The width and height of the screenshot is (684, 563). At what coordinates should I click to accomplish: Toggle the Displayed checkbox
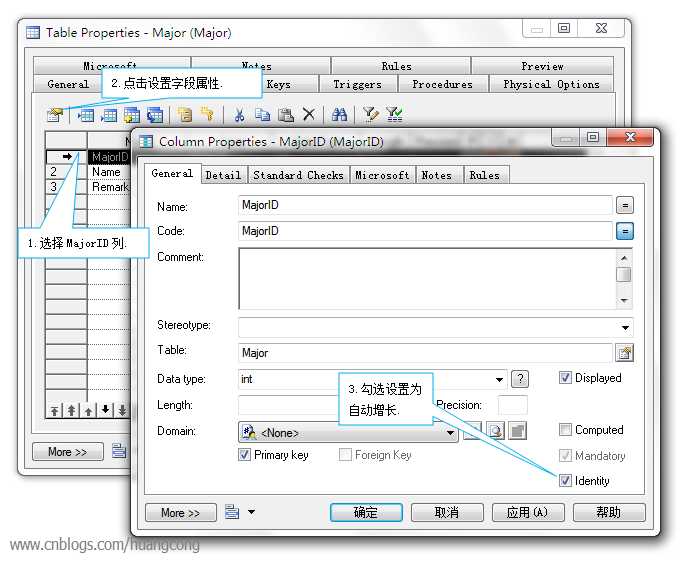[565, 378]
